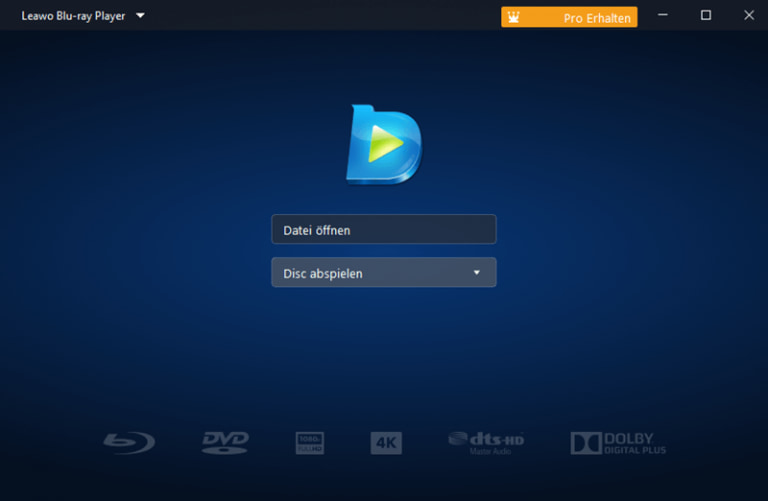Click the Leawo Blu-ray Player title menu

[x=73, y=16]
